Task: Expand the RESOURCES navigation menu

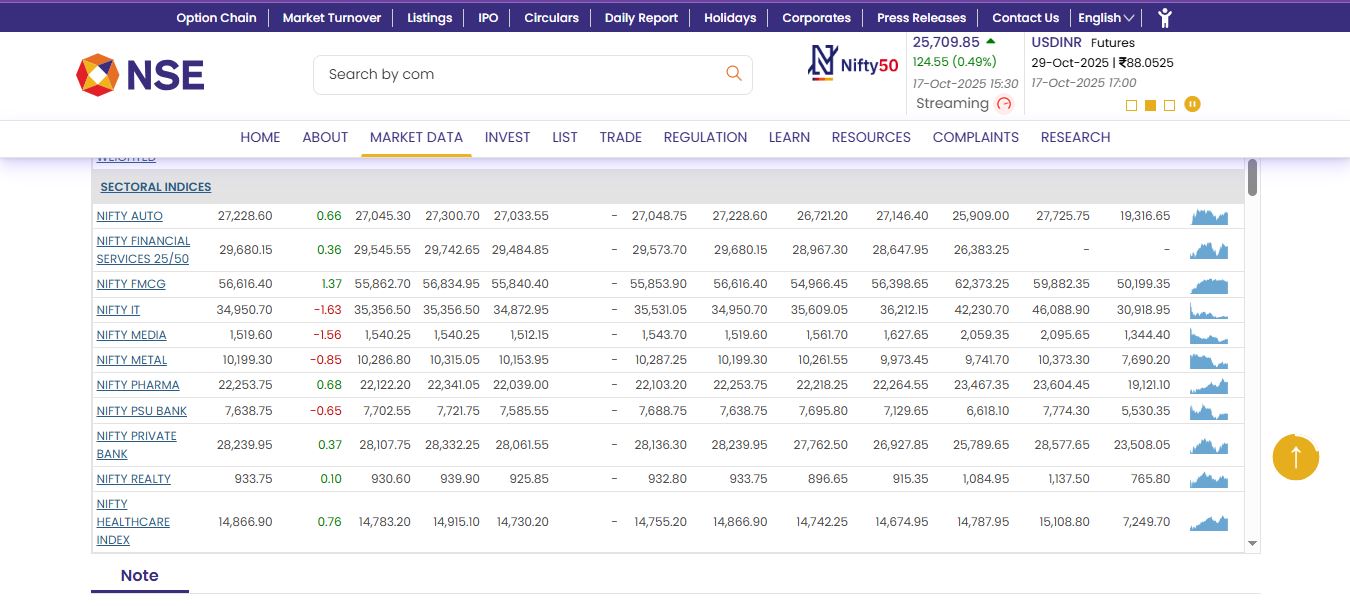Action: click(871, 137)
